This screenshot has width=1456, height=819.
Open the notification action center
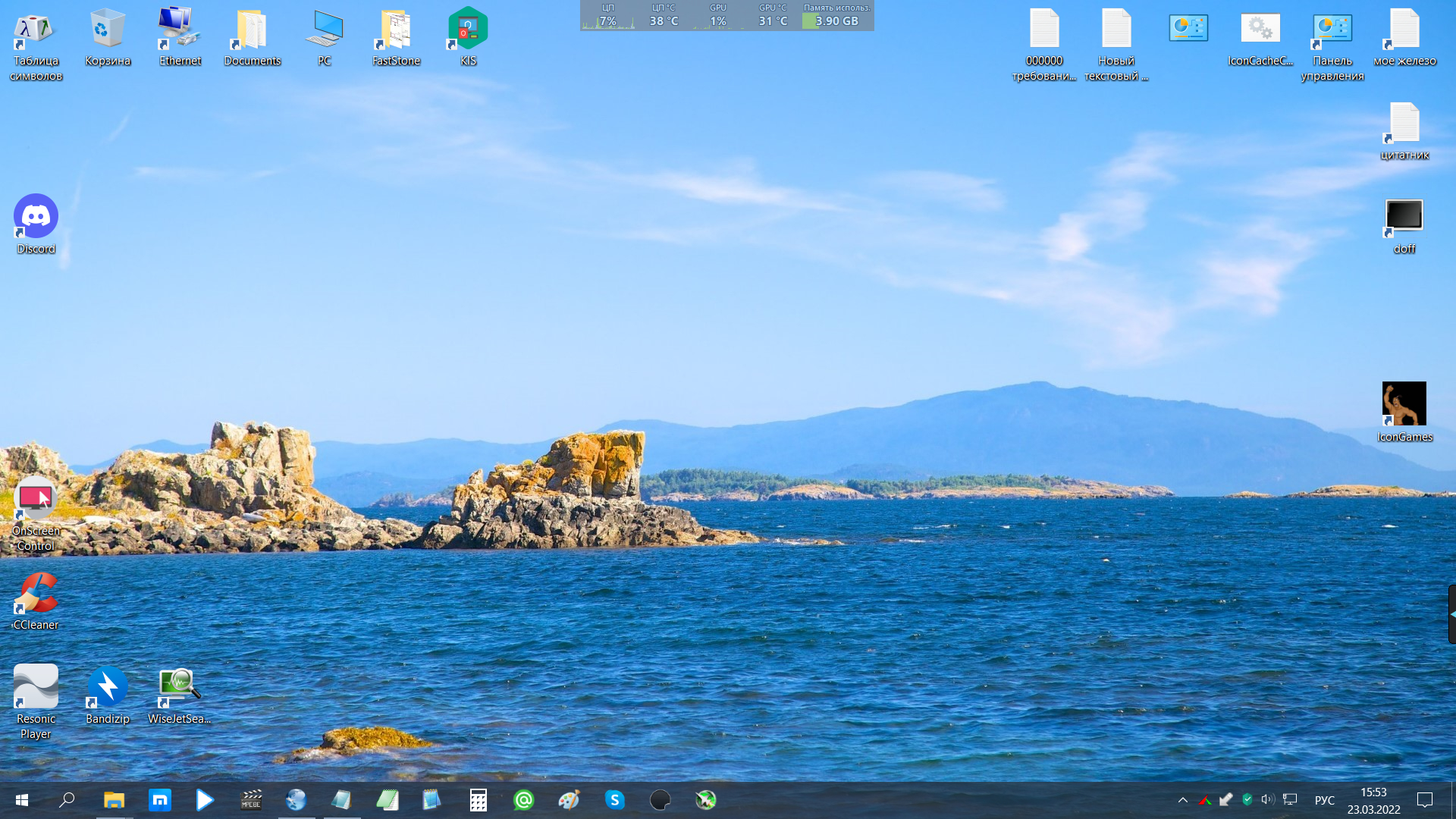pyautogui.click(x=1424, y=800)
